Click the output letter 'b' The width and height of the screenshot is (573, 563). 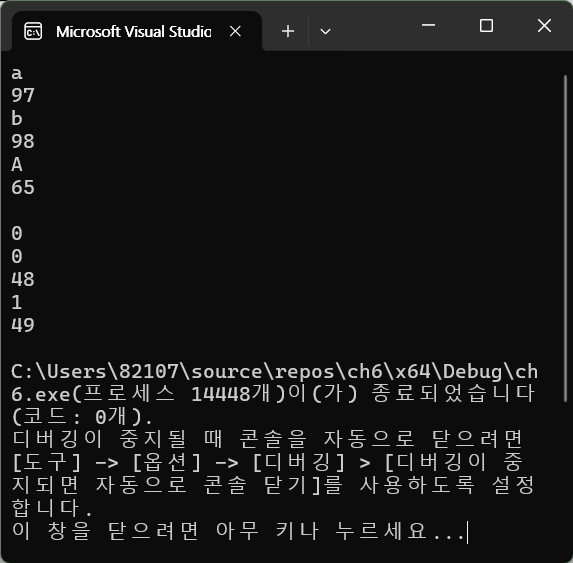tap(17, 118)
